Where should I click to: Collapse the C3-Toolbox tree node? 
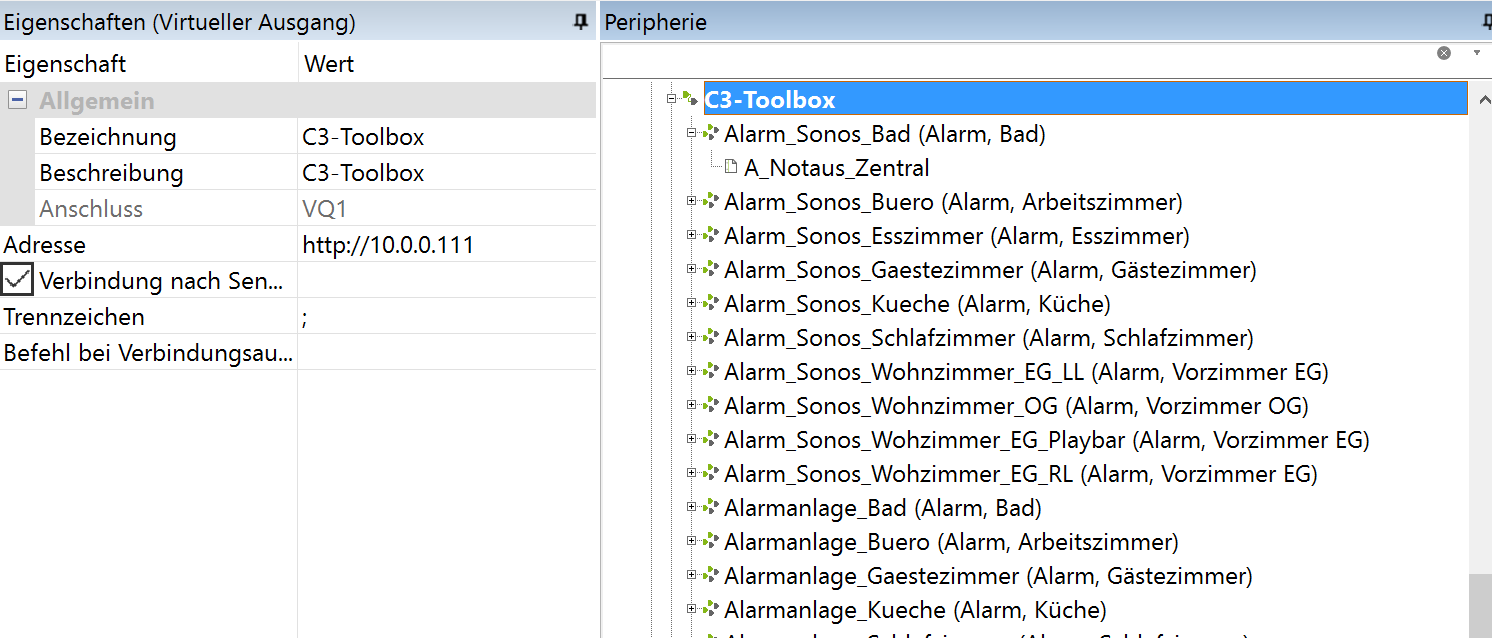tap(671, 99)
